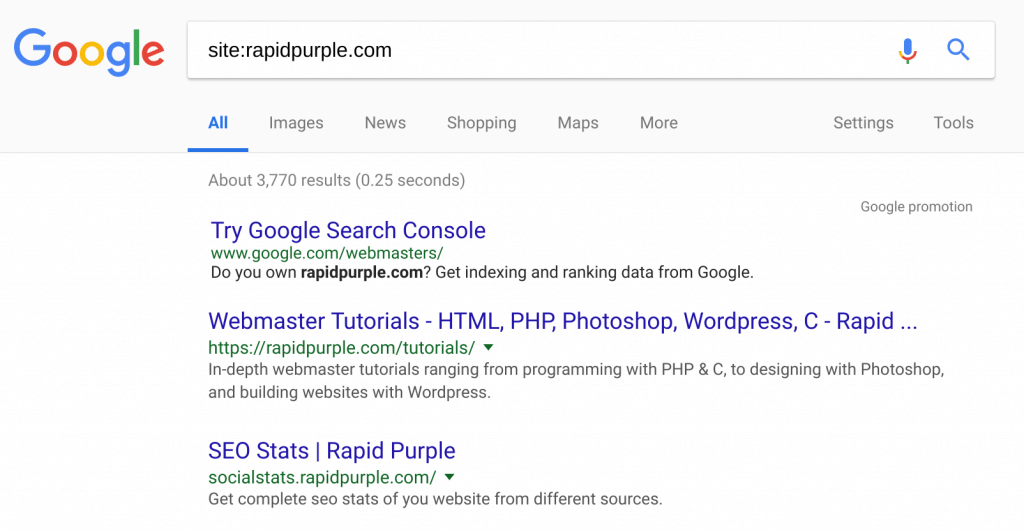Viewport: 1024px width, 530px height.
Task: Switch to the News tab
Action: [x=385, y=123]
